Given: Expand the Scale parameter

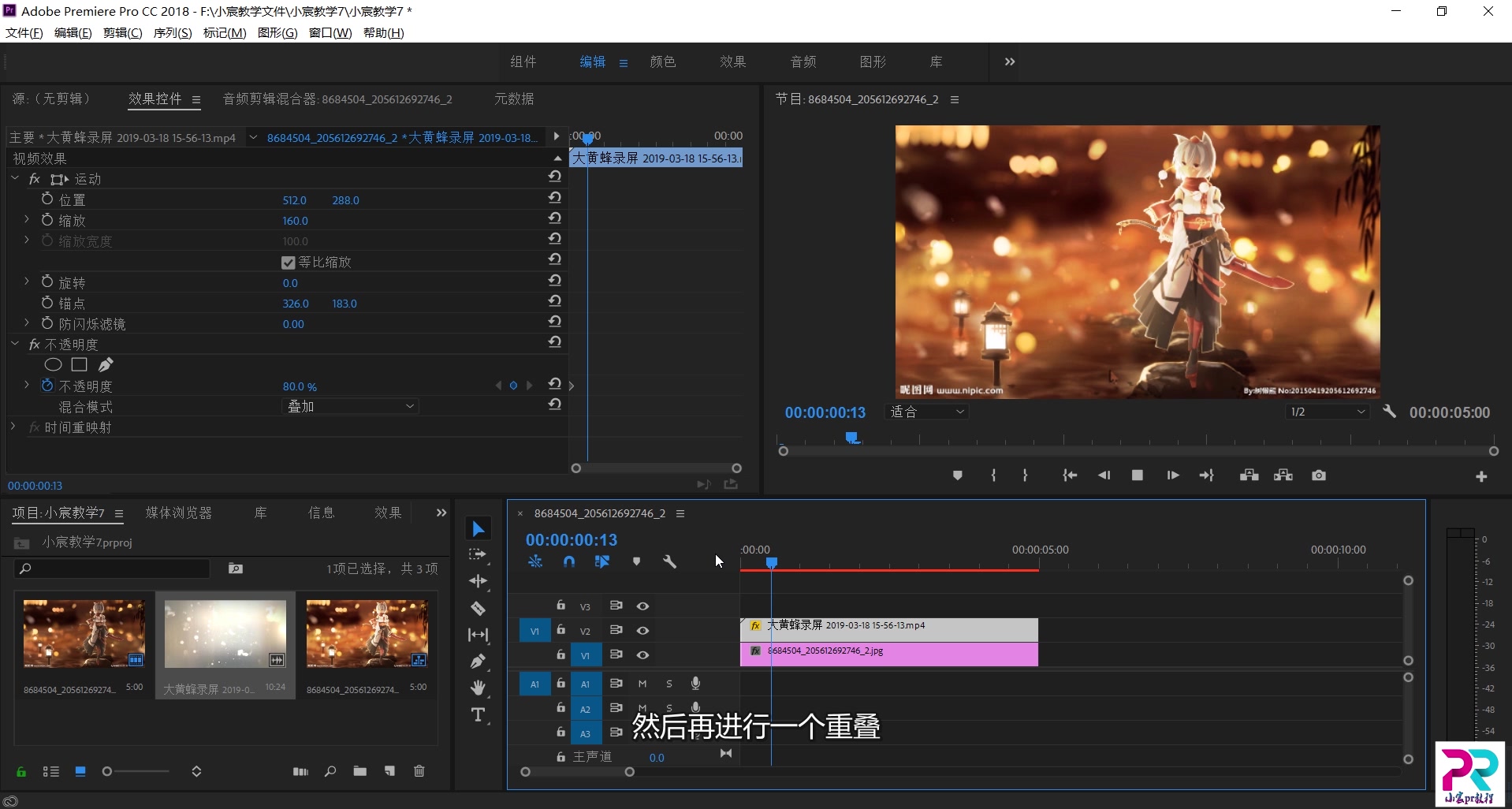Looking at the screenshot, I should click(x=27, y=219).
